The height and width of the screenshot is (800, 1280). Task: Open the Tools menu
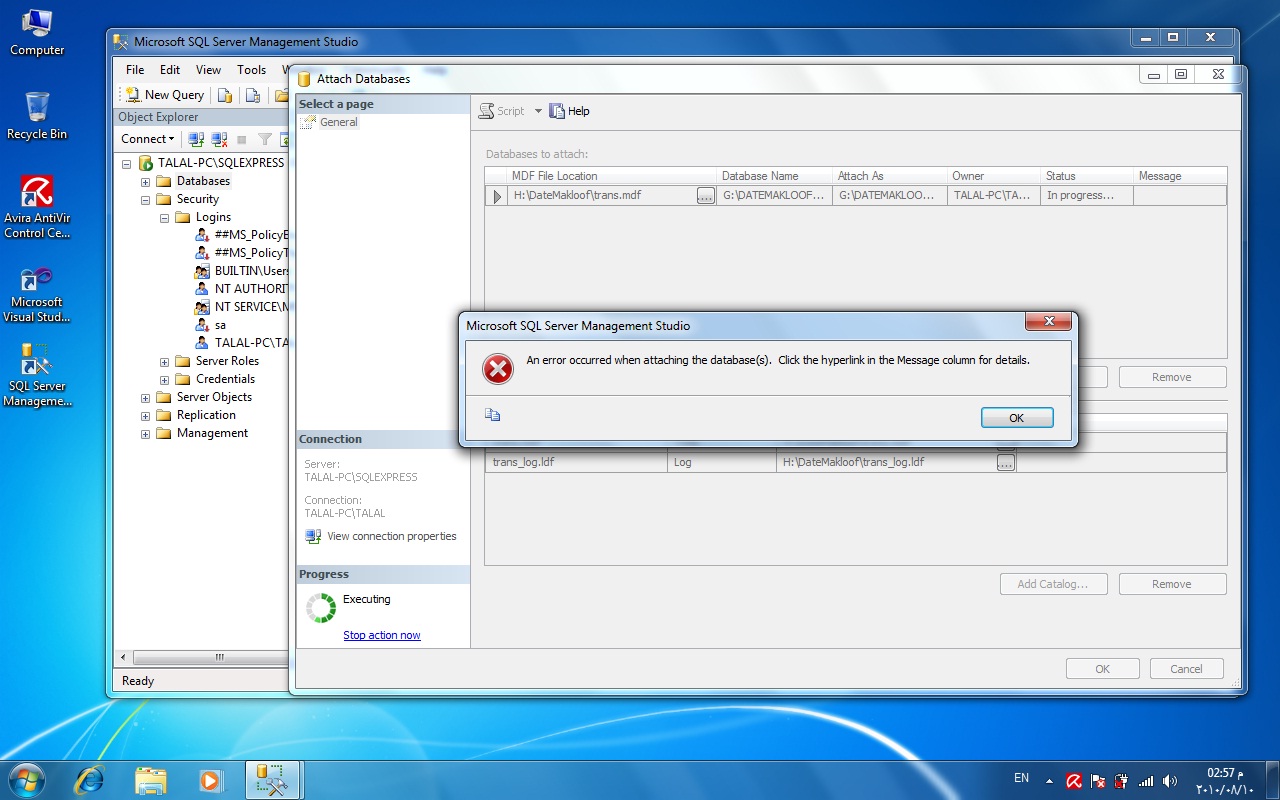251,70
